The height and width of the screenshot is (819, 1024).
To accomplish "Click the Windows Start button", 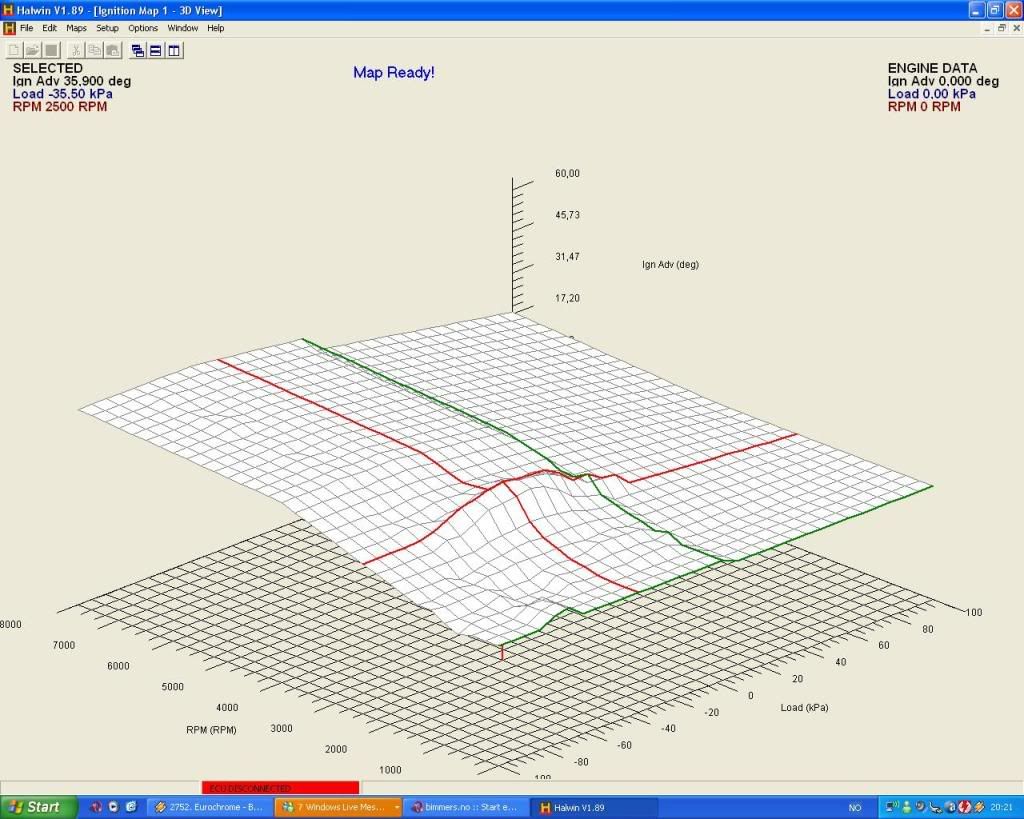I will click(38, 807).
